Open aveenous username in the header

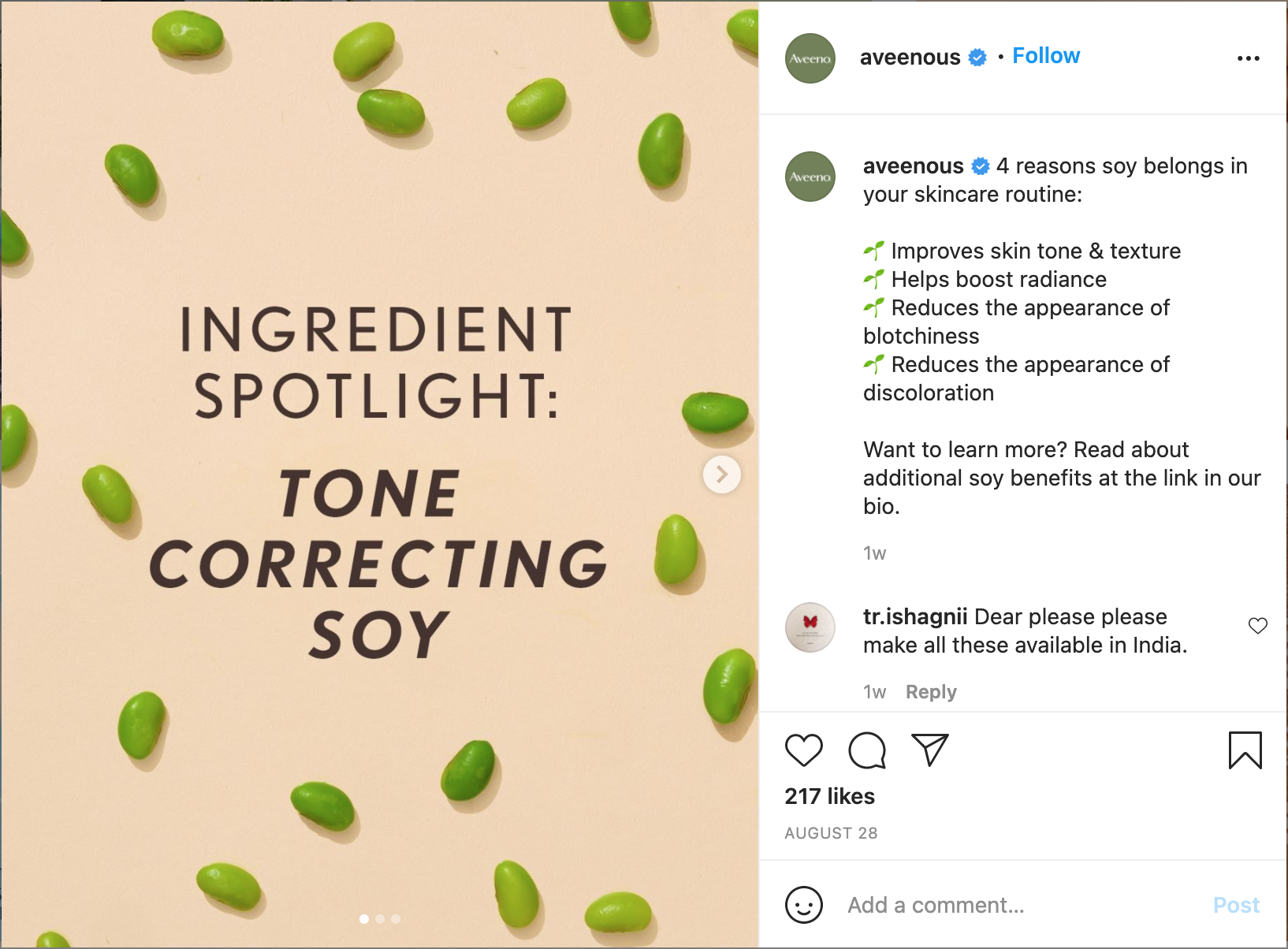(x=910, y=58)
